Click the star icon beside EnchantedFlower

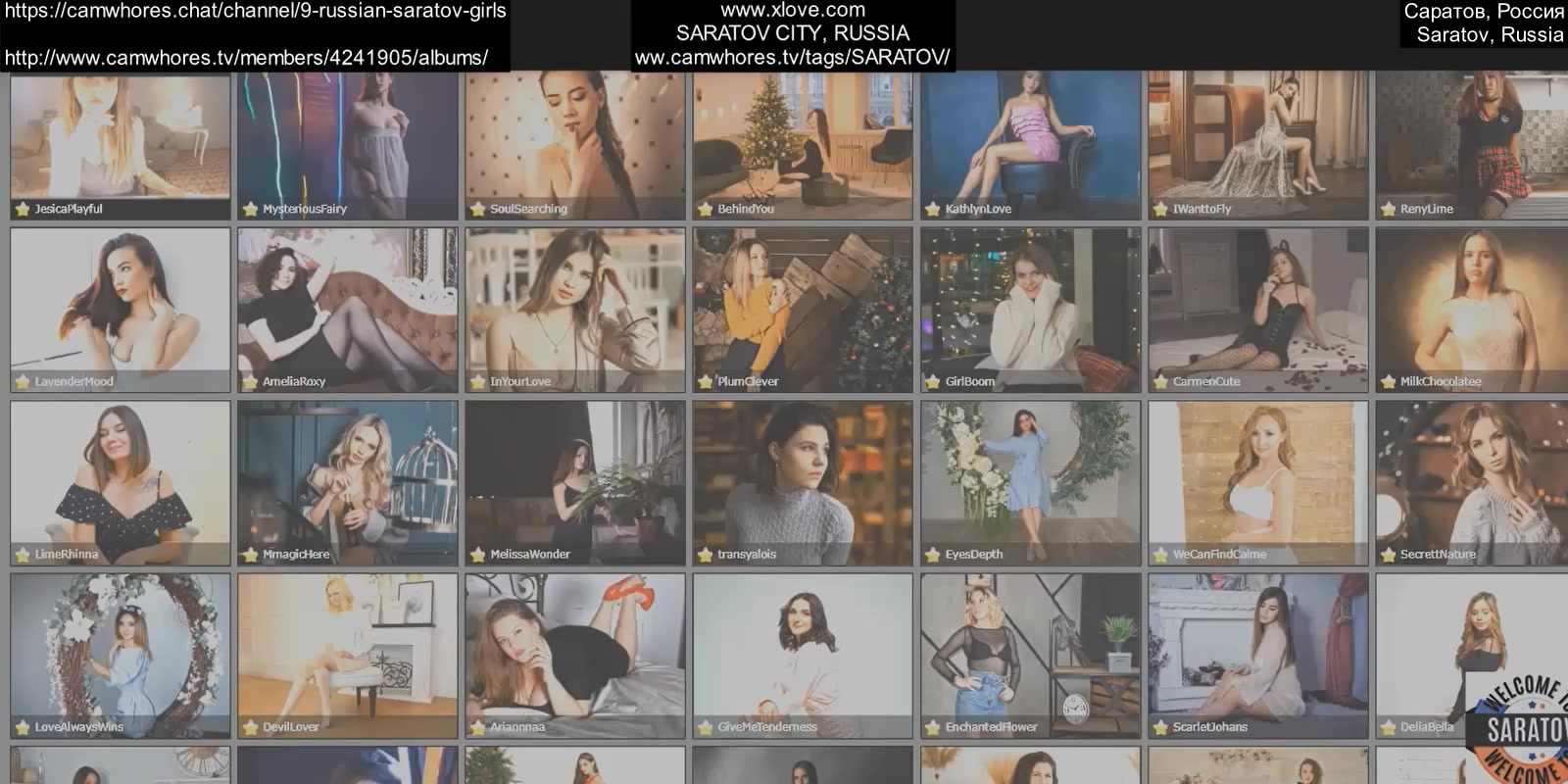[932, 727]
